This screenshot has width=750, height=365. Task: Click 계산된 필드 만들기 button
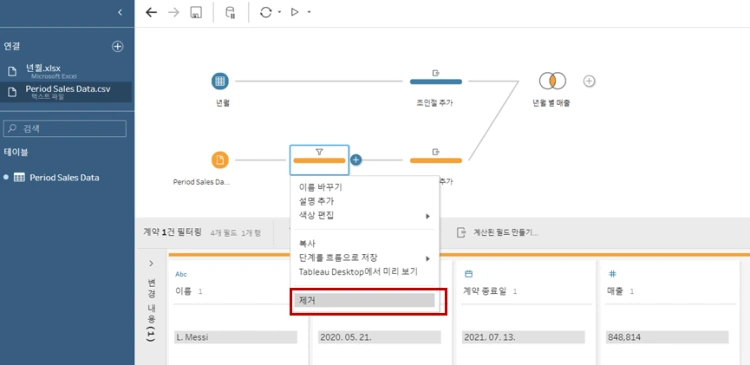click(x=498, y=233)
